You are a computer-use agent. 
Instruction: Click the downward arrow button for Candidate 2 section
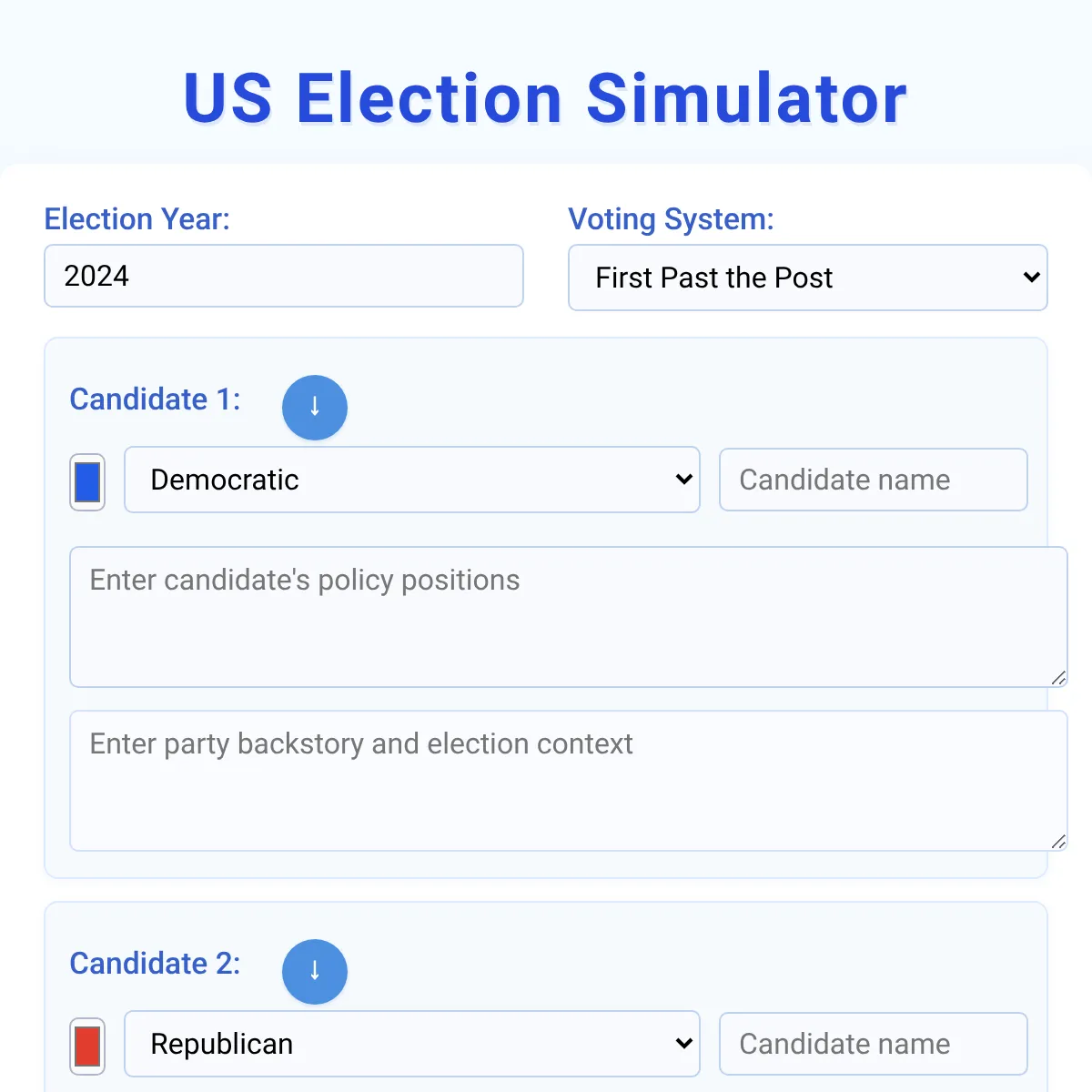coord(315,972)
